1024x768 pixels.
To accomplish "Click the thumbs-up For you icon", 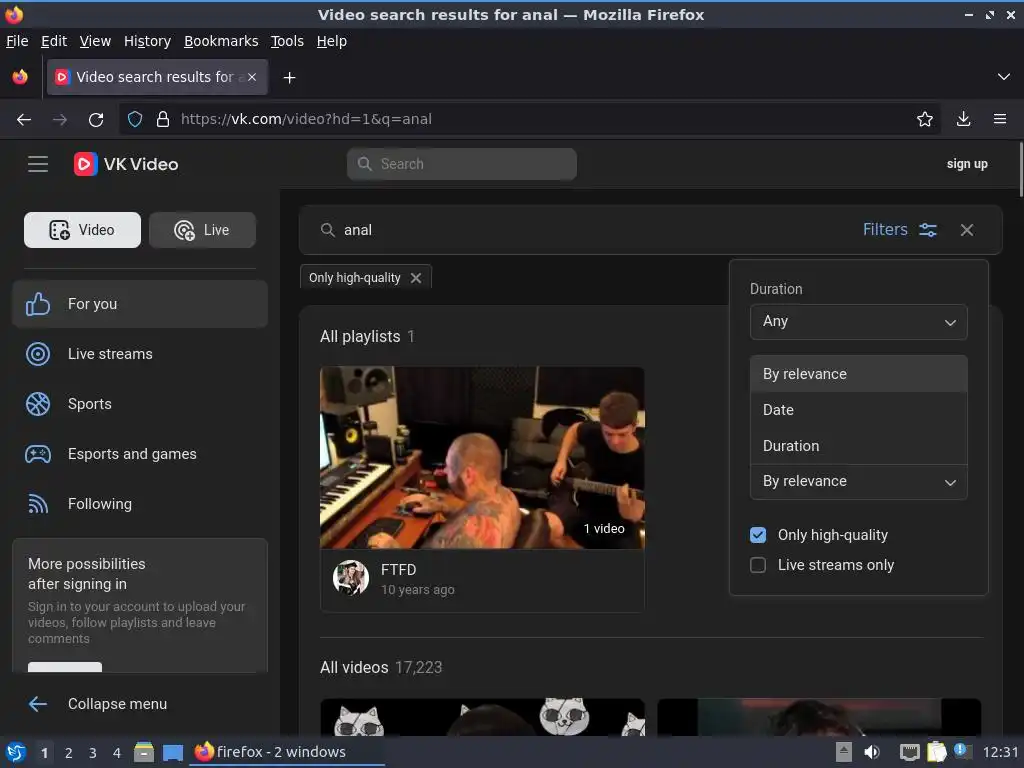I will point(38,304).
